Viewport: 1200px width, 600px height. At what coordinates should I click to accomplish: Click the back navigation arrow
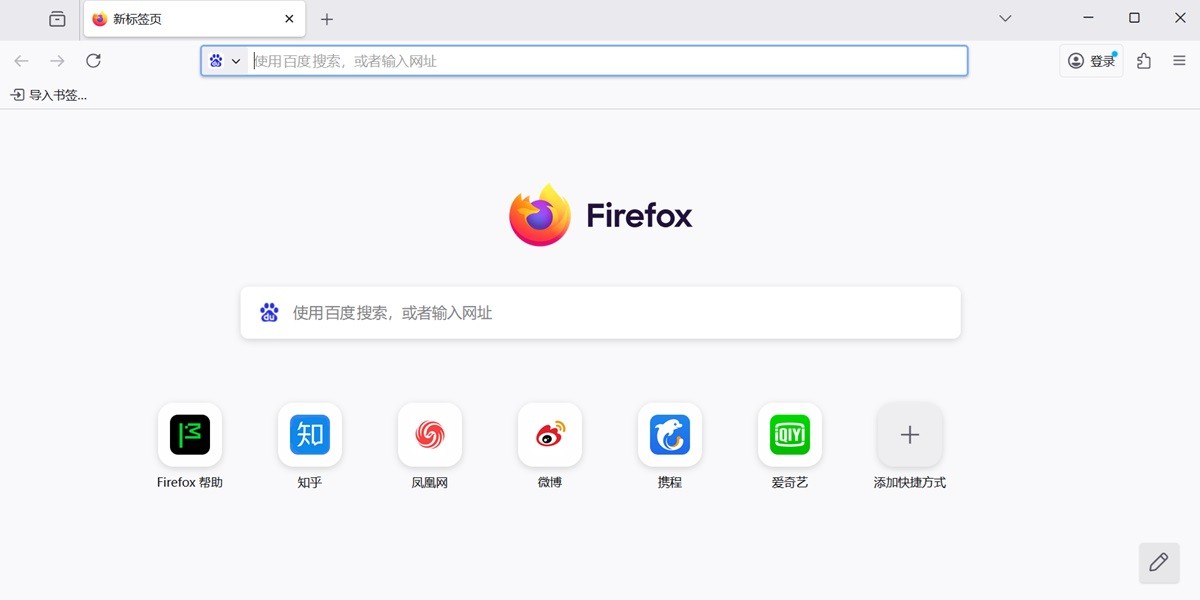(22, 61)
